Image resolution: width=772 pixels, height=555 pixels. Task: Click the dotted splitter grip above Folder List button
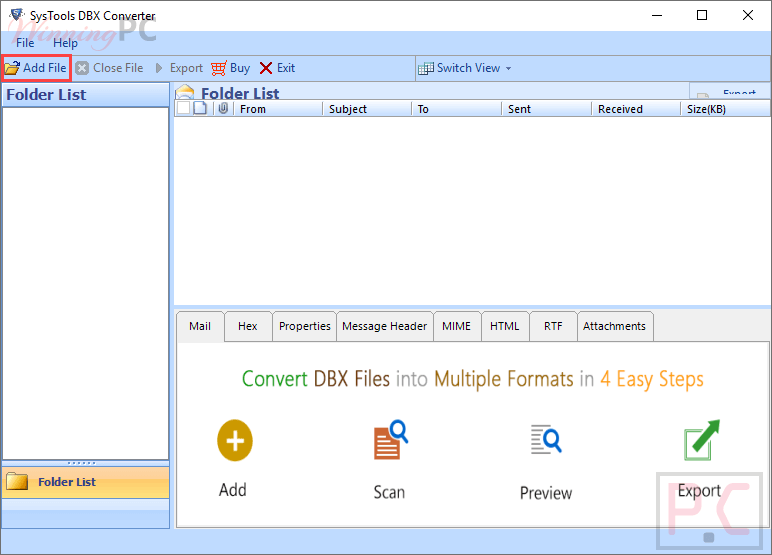click(82, 463)
